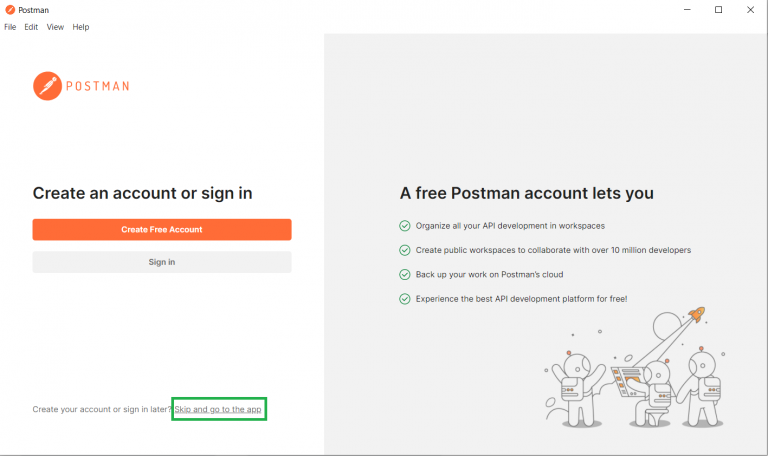Minimize the Postman window
The height and width of the screenshot is (456, 768).
point(690,10)
